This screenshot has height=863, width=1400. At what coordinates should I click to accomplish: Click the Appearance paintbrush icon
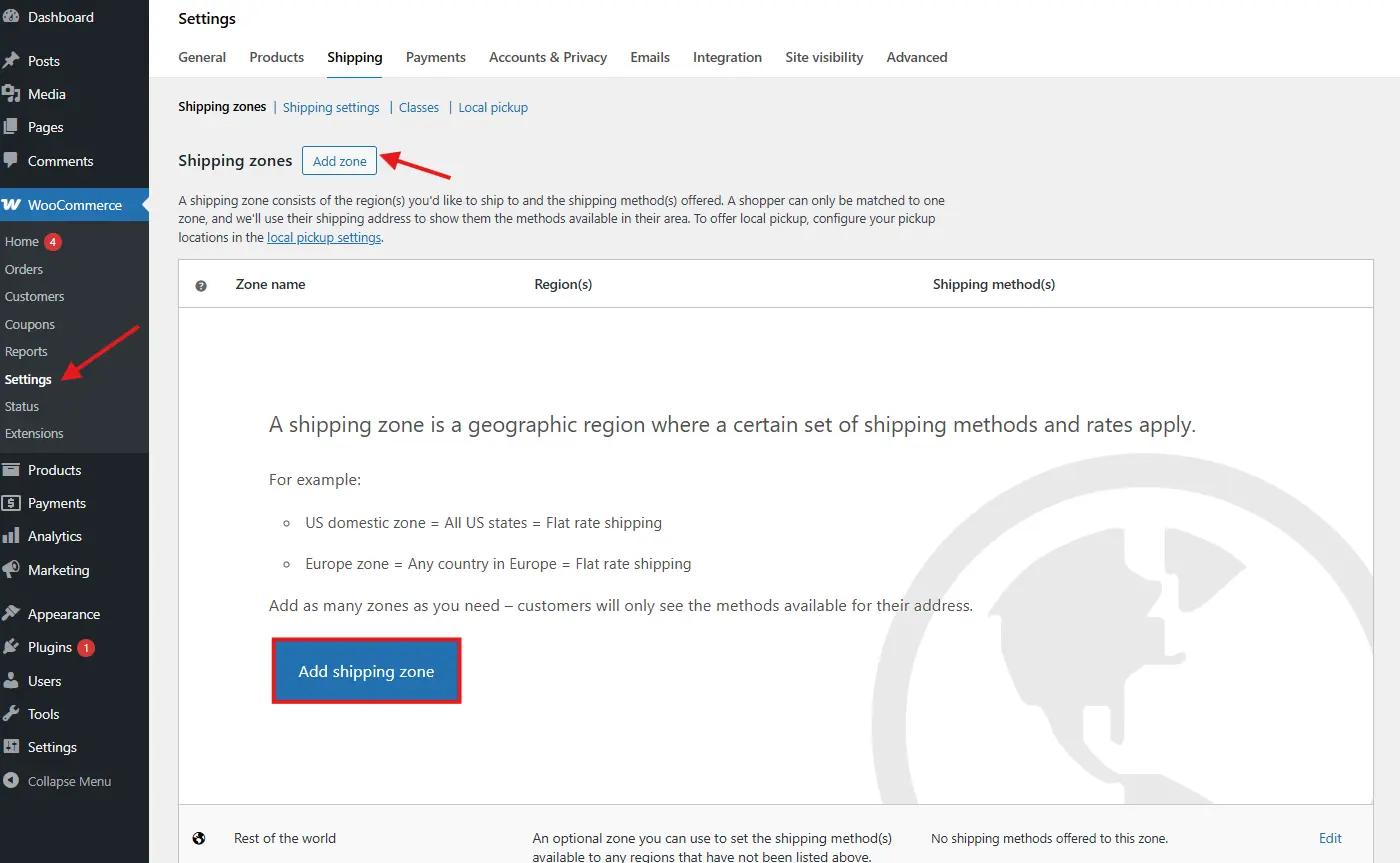pyautogui.click(x=11, y=614)
